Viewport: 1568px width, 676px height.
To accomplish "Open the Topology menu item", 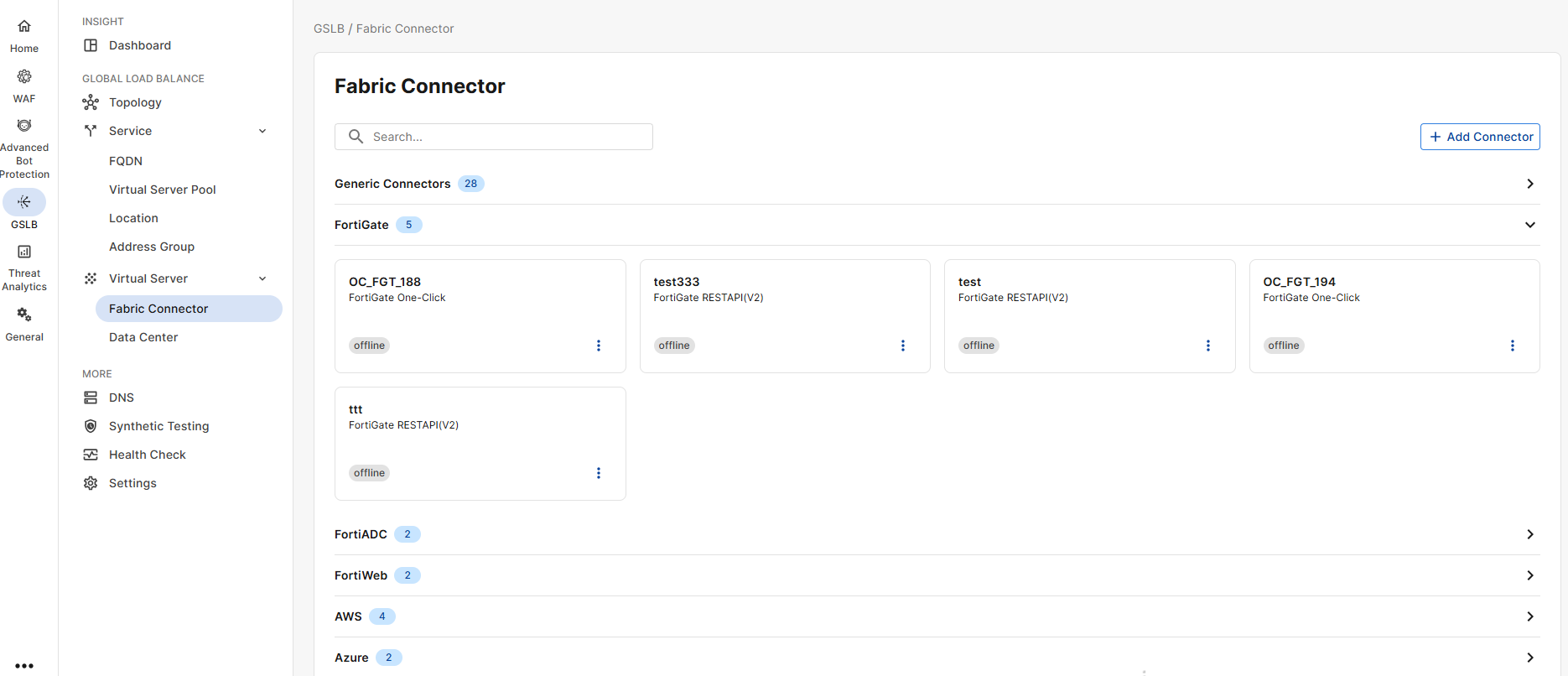I will (135, 102).
